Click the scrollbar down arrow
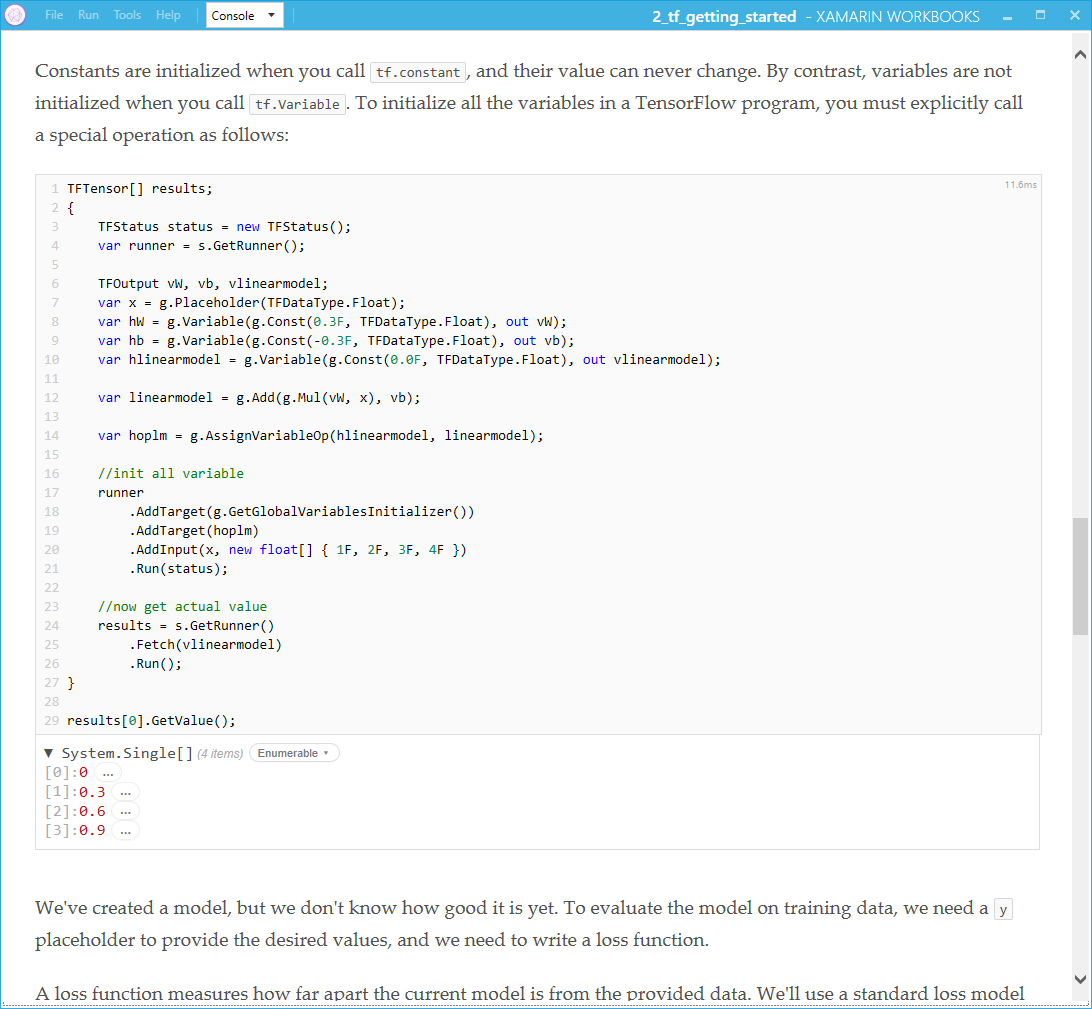Viewport: 1092px width, 1009px height. (1080, 978)
